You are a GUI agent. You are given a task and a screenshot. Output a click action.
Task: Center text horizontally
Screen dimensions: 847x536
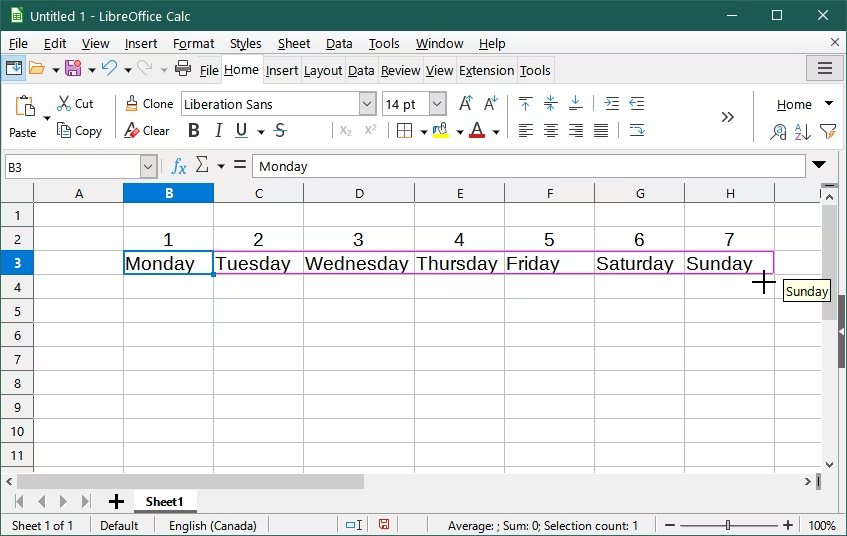[x=550, y=130]
